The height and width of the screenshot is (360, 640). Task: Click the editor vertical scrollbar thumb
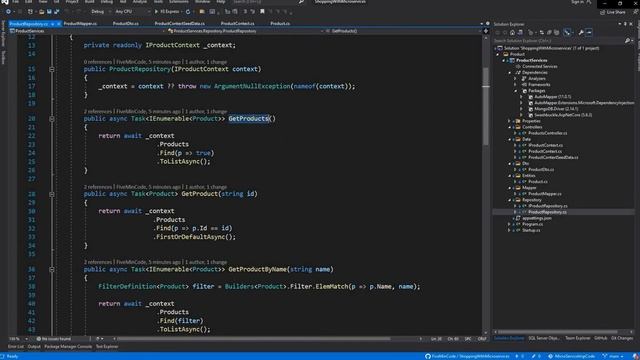[x=486, y=106]
